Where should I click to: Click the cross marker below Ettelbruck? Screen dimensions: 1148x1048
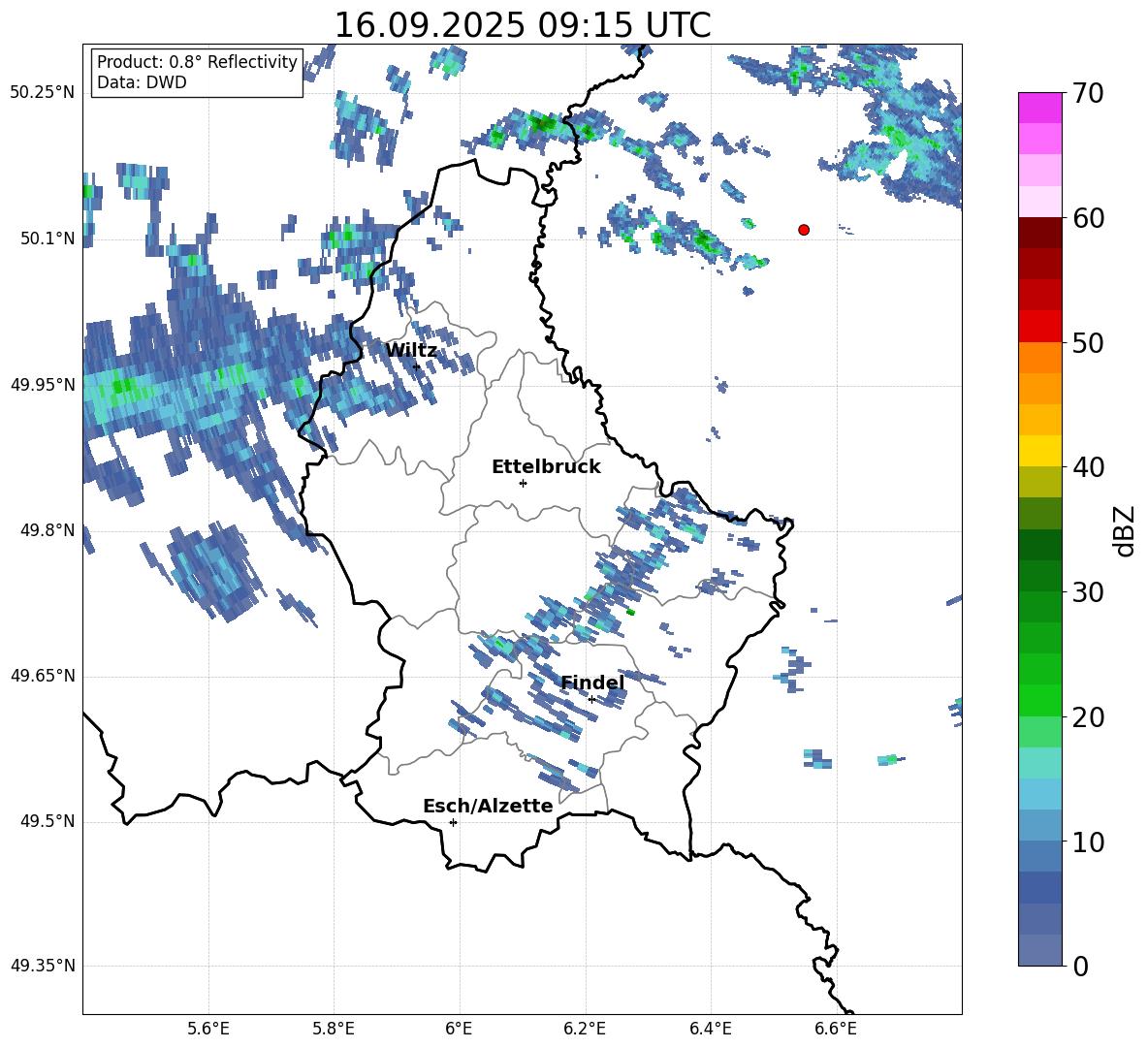pos(523,483)
